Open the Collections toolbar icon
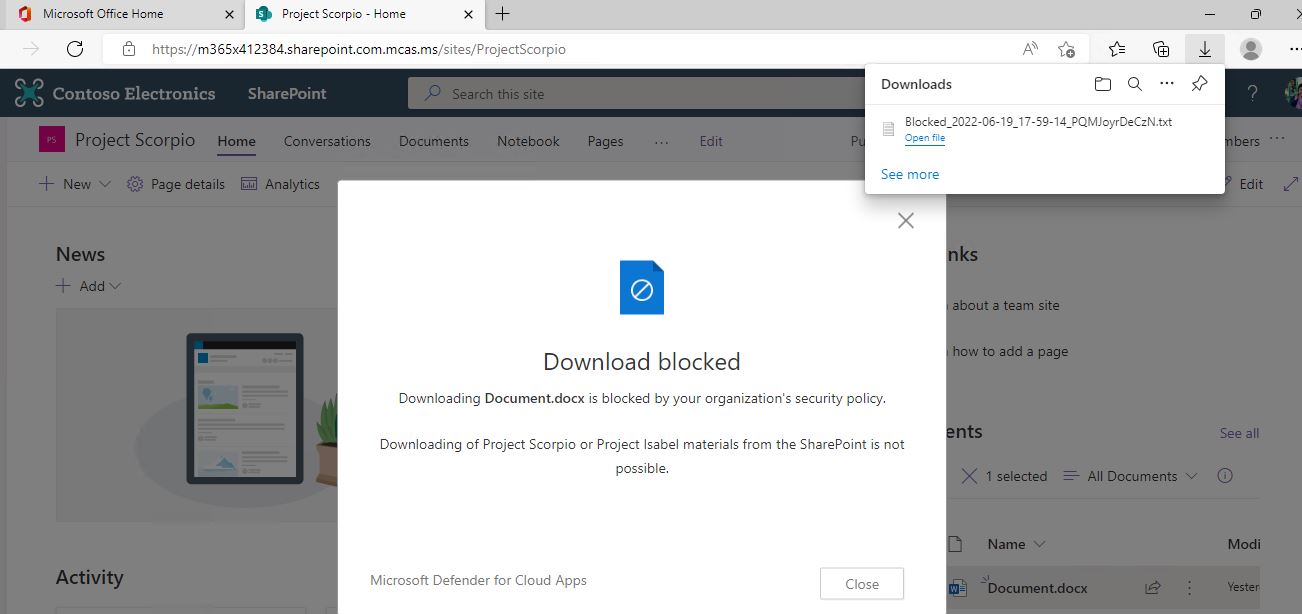Viewport: 1302px width, 614px height. 1161,49
